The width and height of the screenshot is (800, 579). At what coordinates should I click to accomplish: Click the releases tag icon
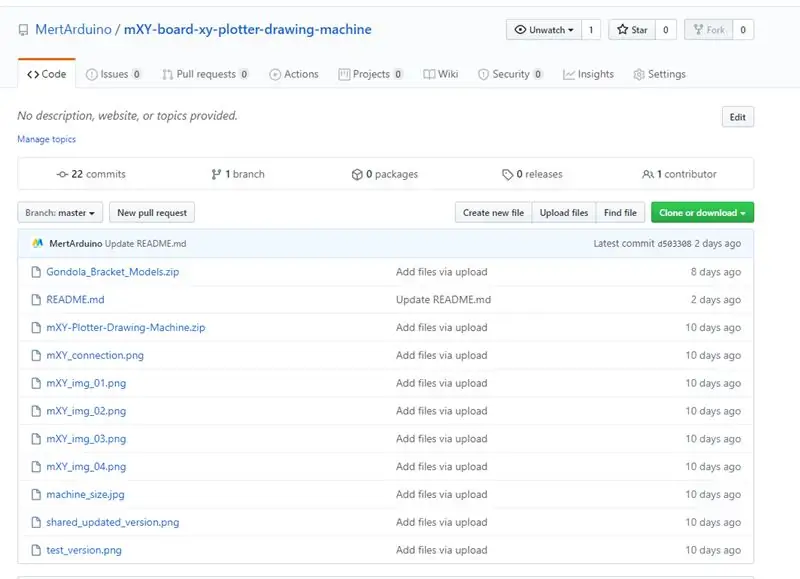click(507, 174)
